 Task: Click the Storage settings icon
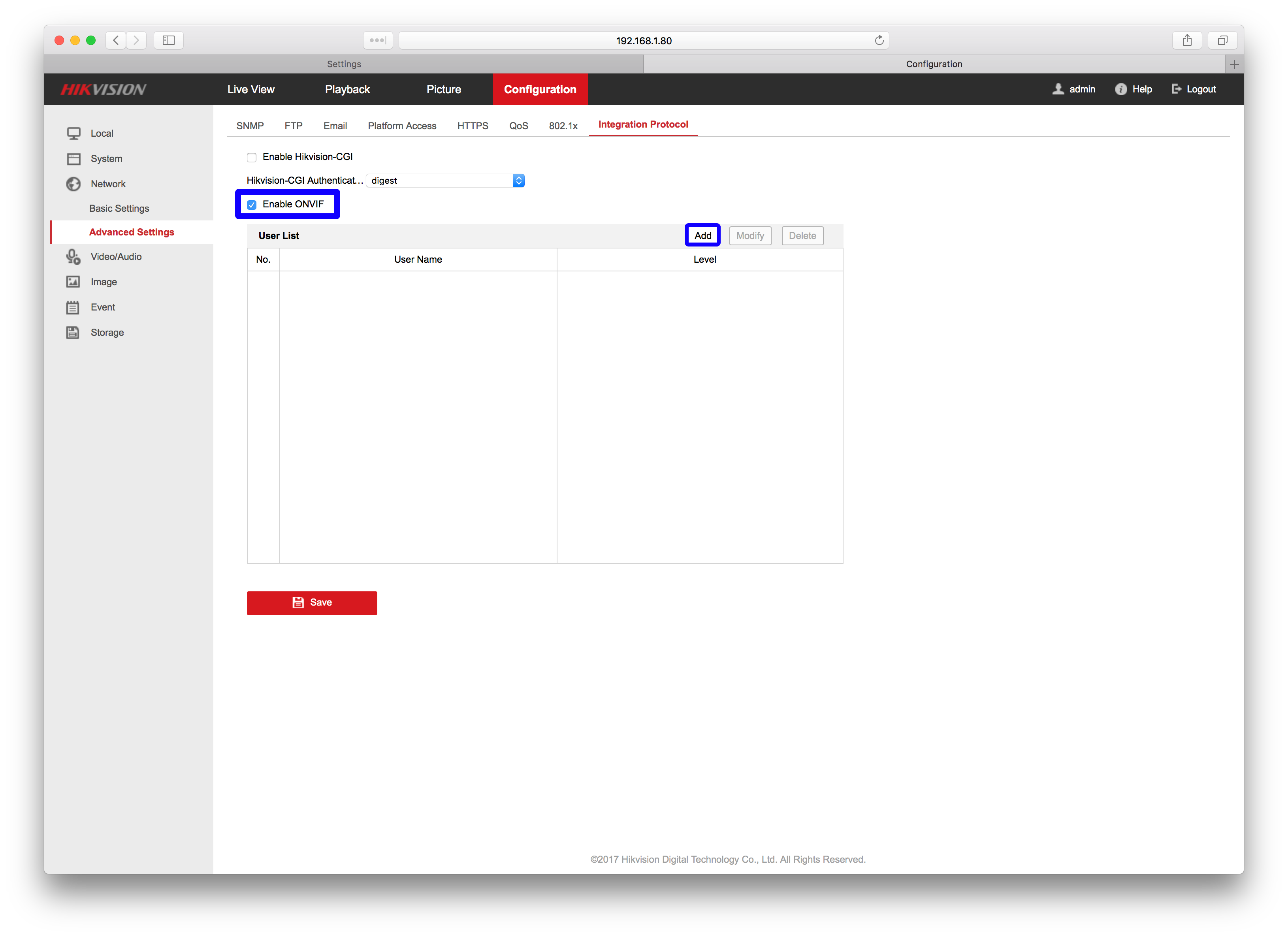pyautogui.click(x=76, y=332)
